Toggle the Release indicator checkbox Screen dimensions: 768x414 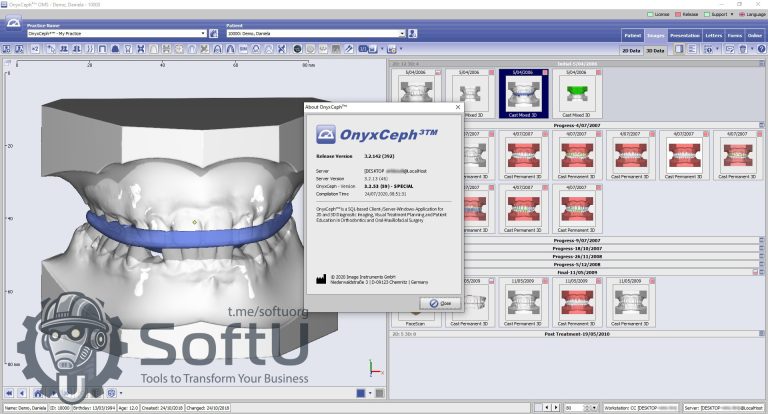pos(678,14)
